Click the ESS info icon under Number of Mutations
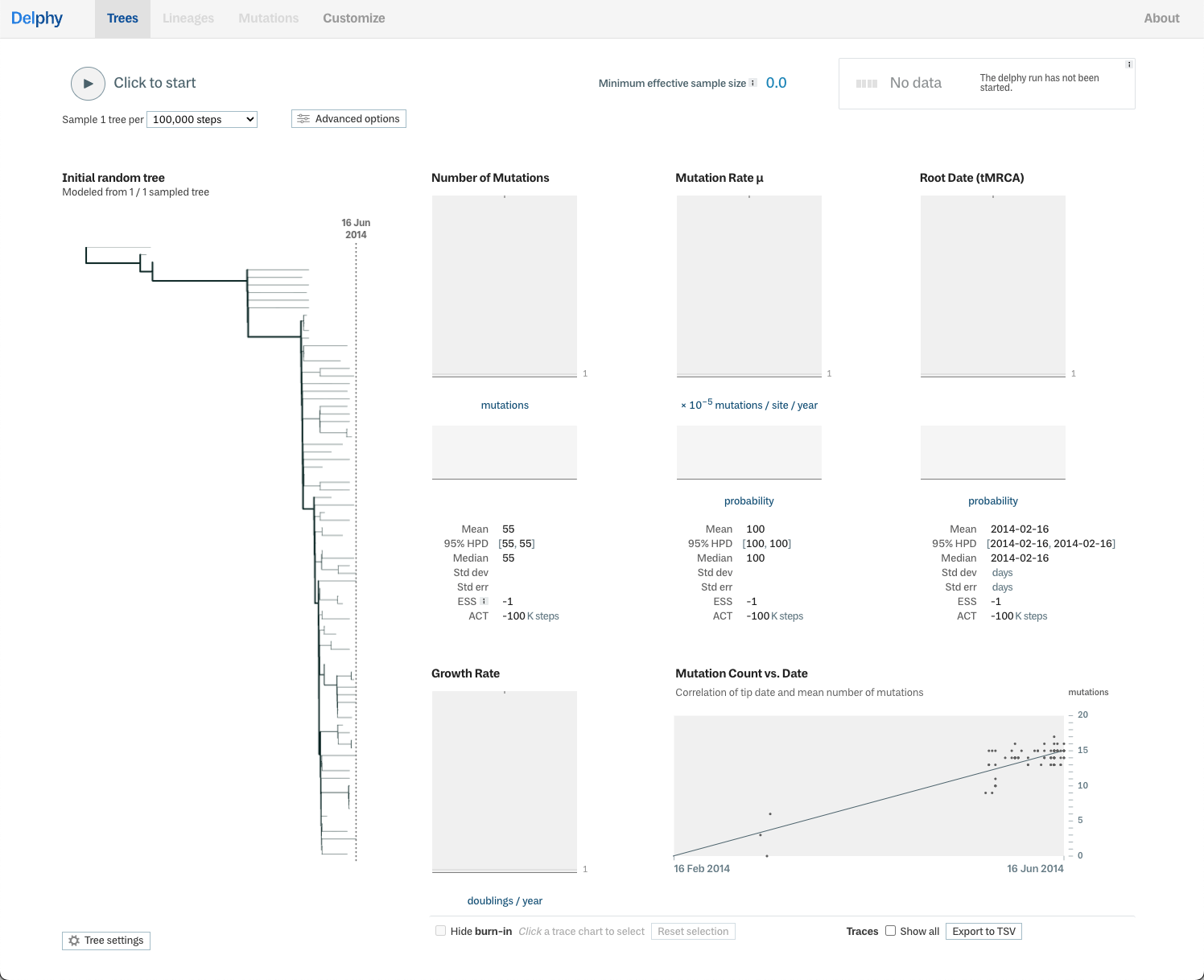Image resolution: width=1204 pixels, height=980 pixels. [x=484, y=601]
